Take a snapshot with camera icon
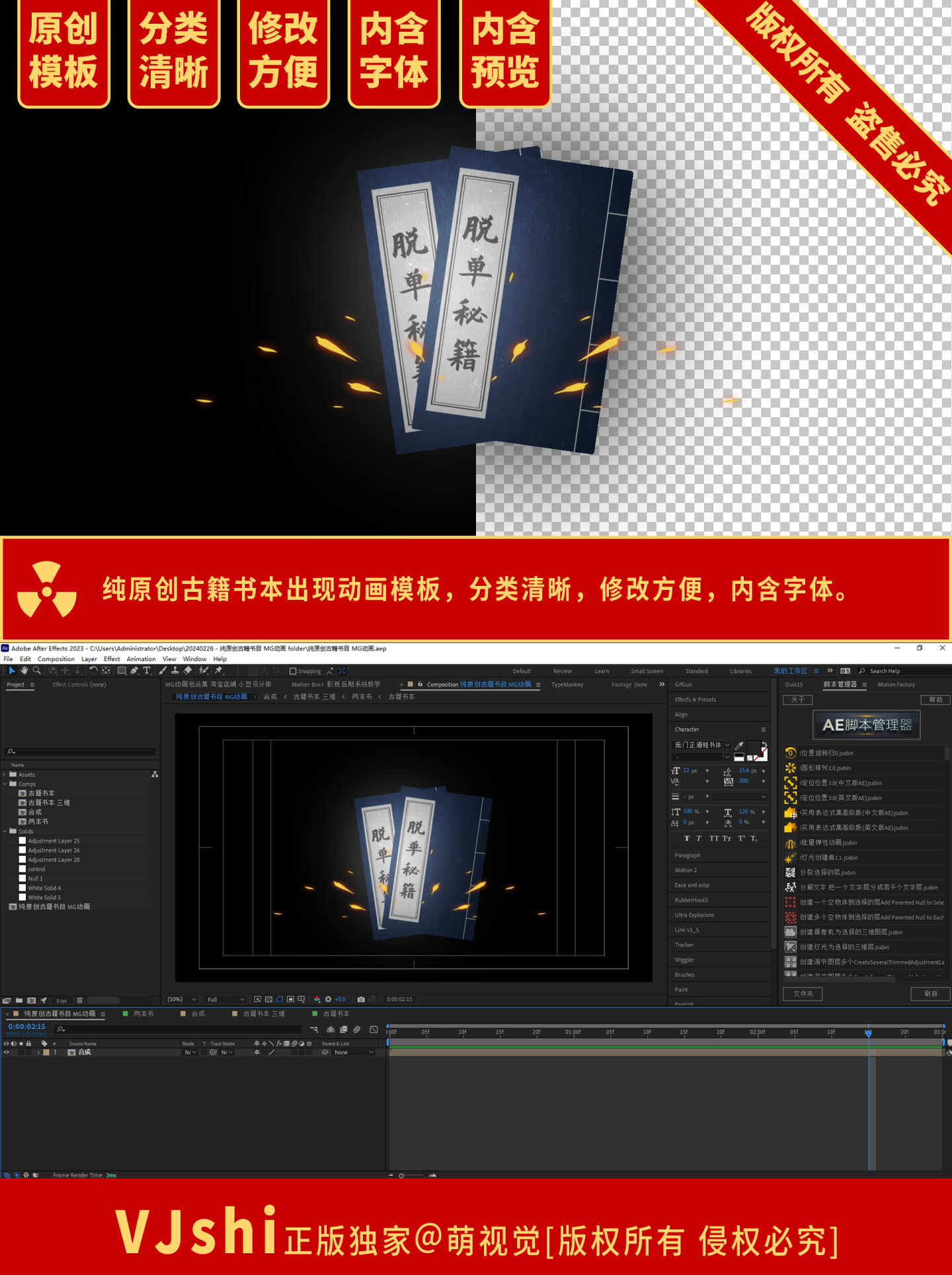952x1275 pixels. [x=361, y=999]
